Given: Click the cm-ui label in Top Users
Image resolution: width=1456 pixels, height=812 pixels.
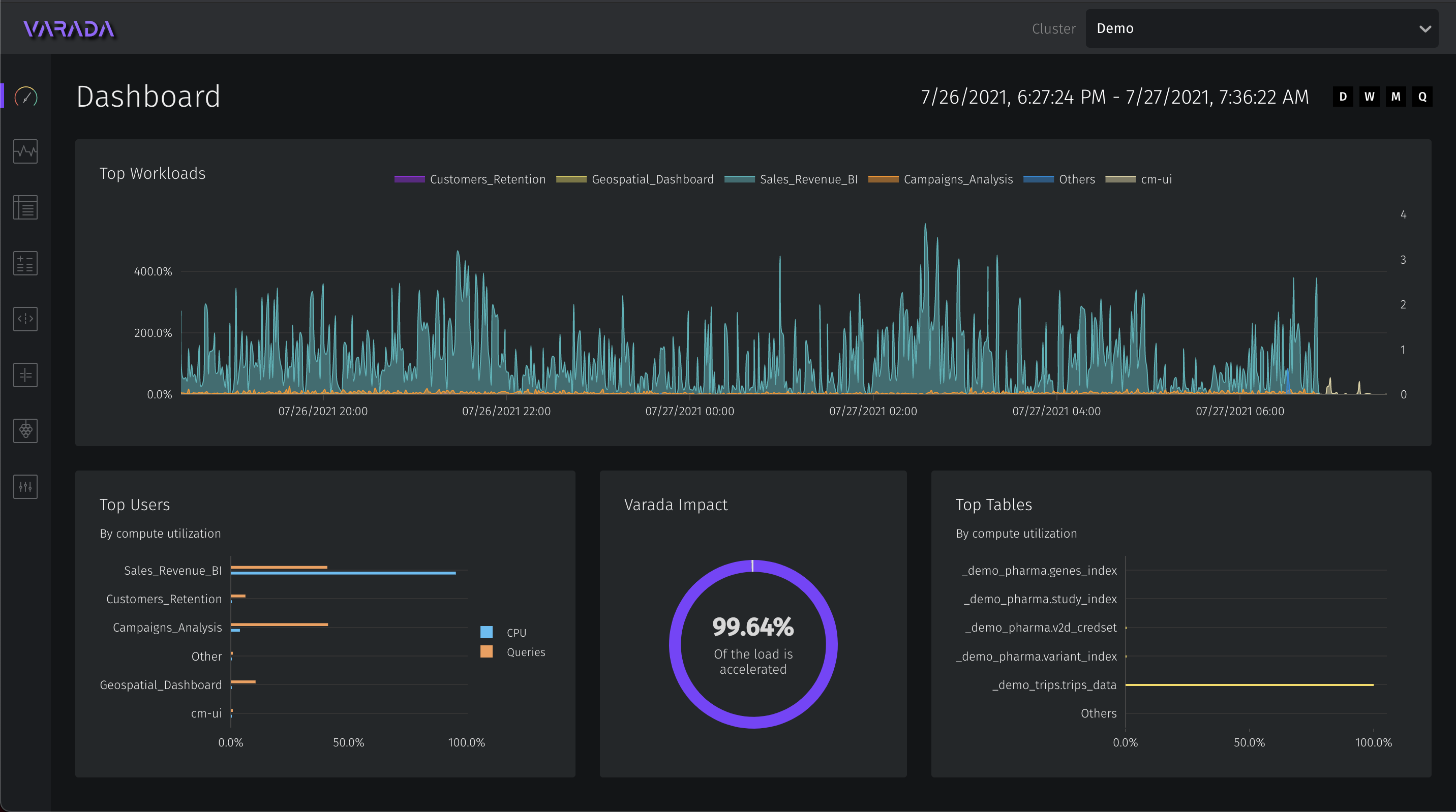Looking at the screenshot, I should pos(206,714).
